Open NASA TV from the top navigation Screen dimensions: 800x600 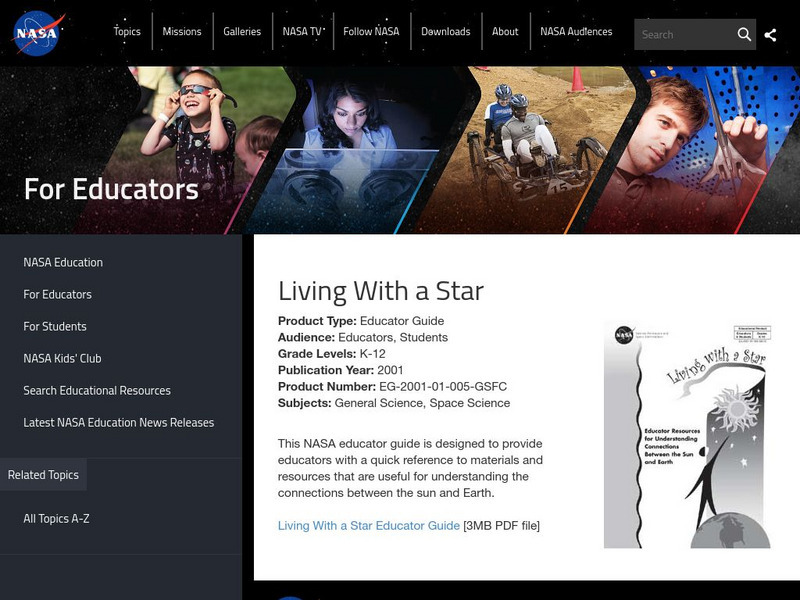coord(303,31)
